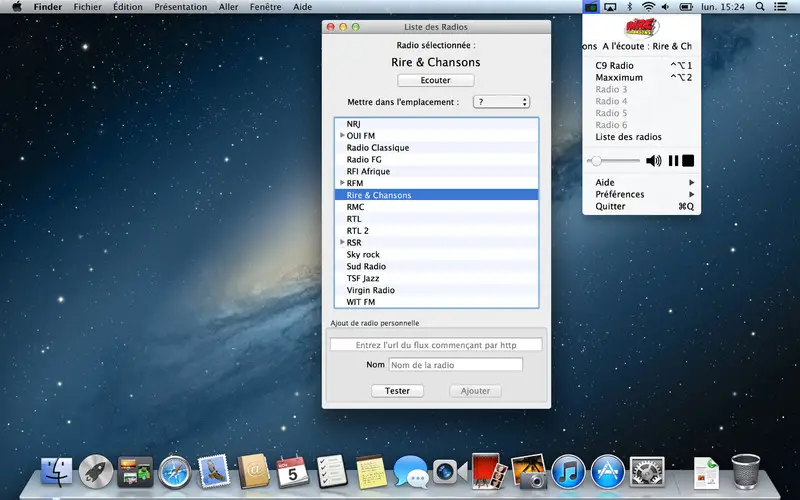Open Reminders checklist in Dock
This screenshot has width=800, height=500.
coord(332,471)
